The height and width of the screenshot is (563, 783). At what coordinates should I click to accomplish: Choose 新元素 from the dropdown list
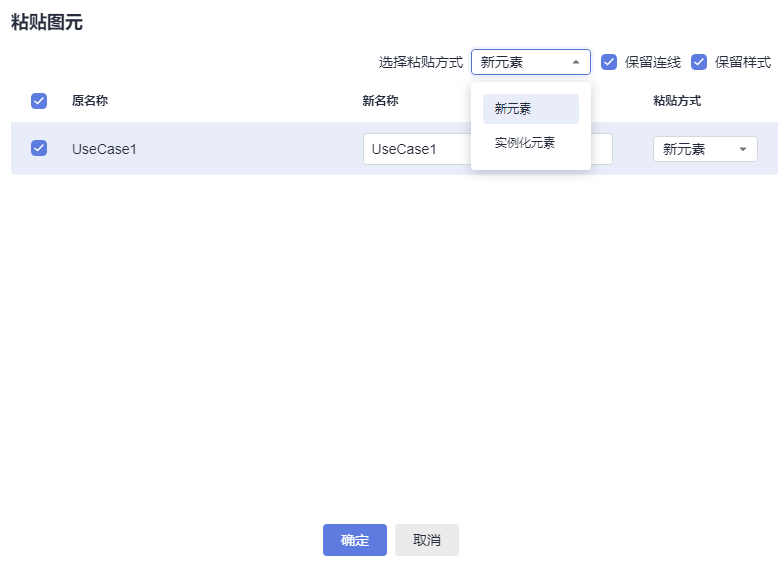tap(530, 109)
